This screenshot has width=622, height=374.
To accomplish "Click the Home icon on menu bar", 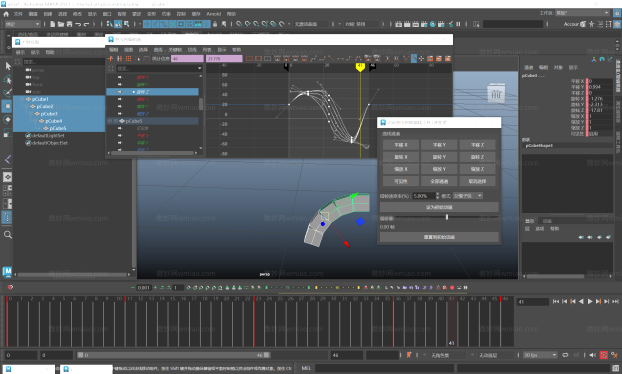I will tap(6, 14).
